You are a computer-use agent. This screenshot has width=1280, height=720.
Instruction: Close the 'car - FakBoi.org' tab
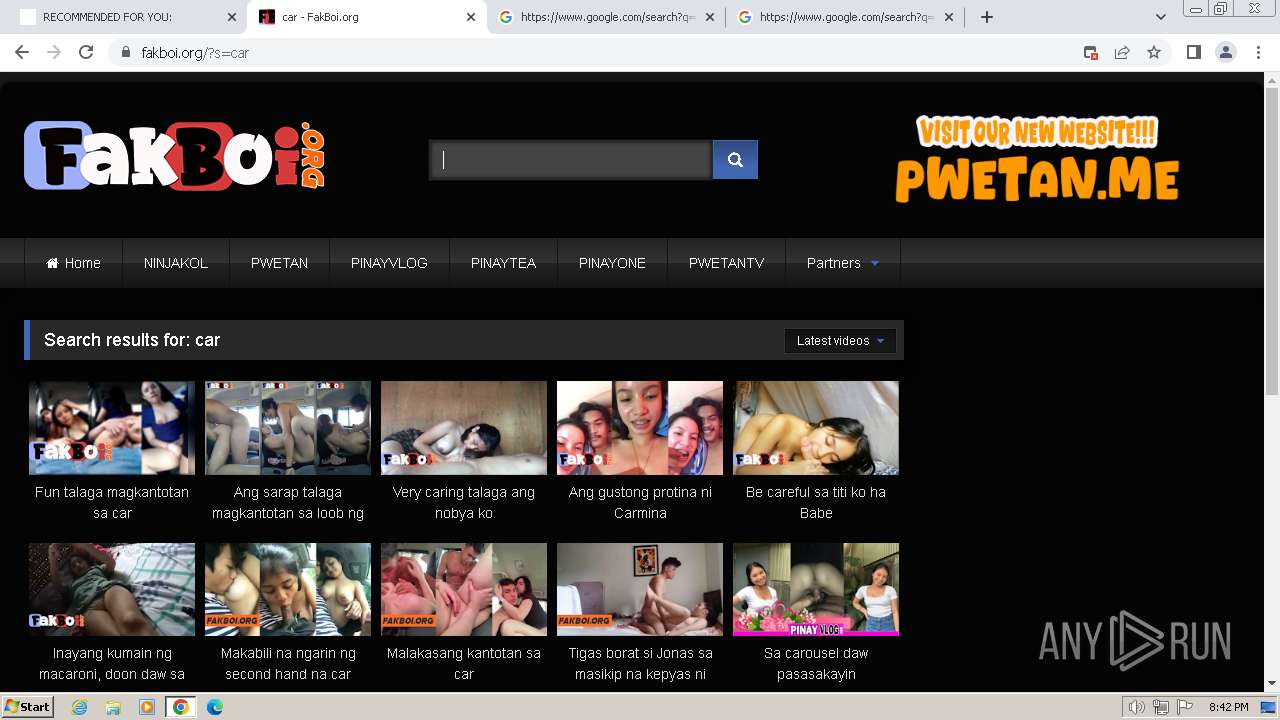[471, 17]
